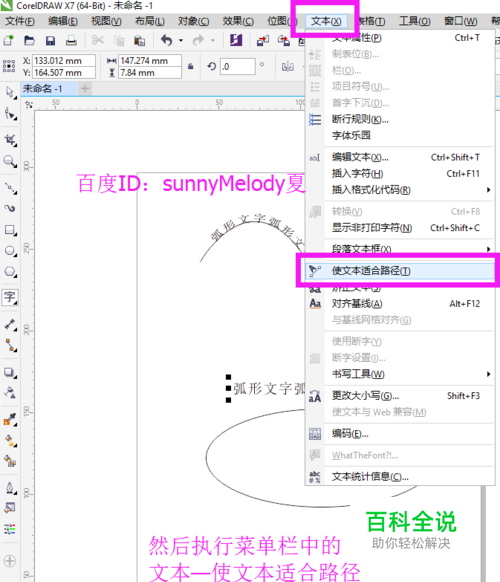
Task: Open the 编辑(E) menu
Action: 63,21
